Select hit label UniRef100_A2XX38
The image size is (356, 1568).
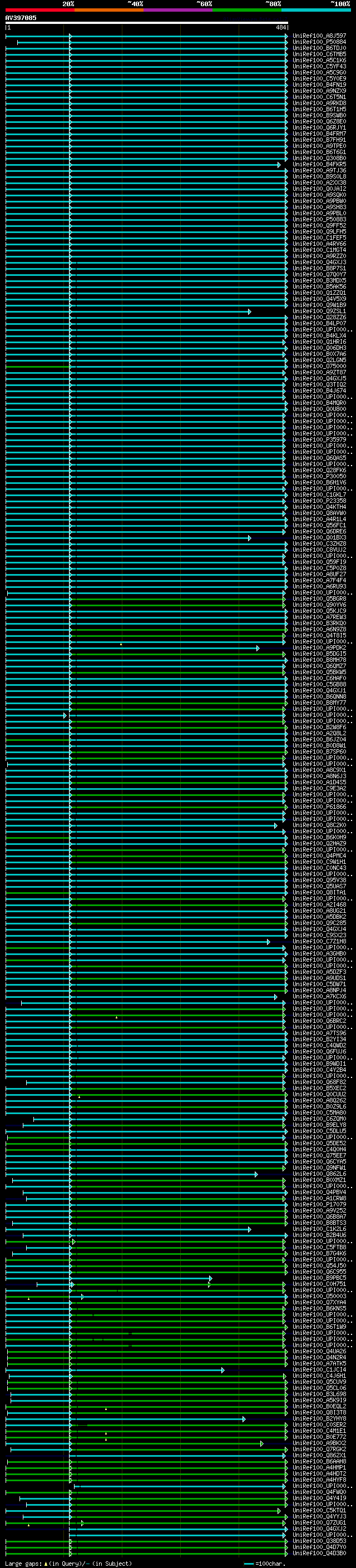[319, 182]
